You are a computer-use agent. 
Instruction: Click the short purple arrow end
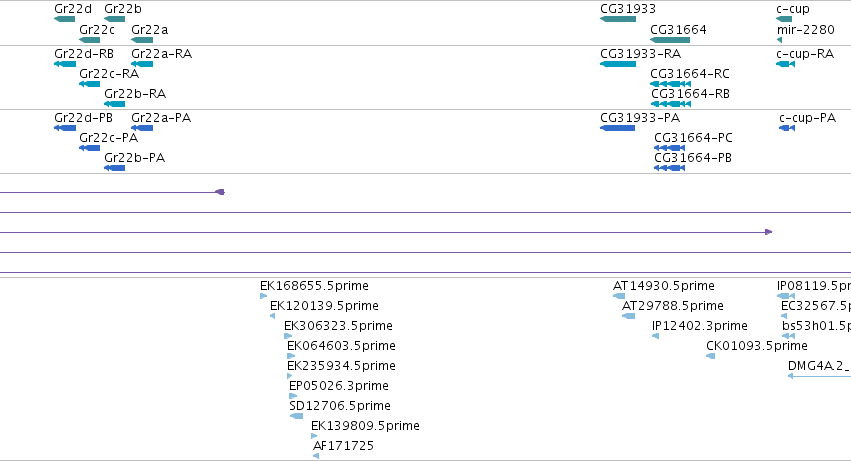pyautogui.click(x=220, y=192)
